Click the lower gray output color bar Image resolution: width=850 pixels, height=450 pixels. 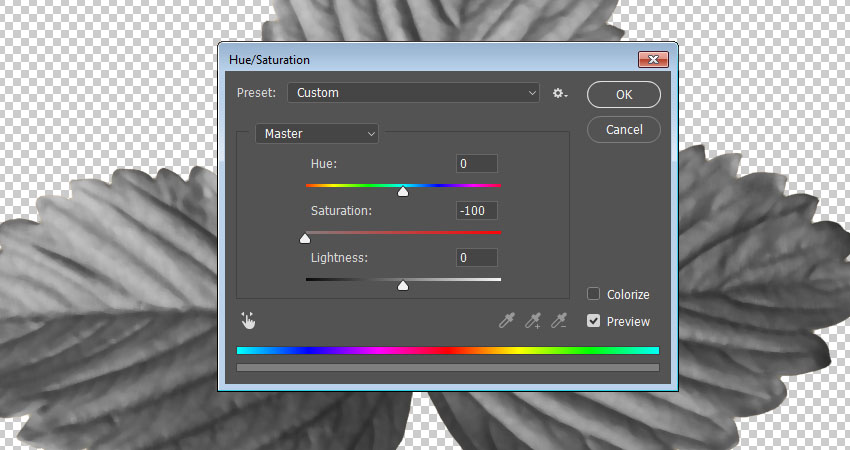[448, 368]
